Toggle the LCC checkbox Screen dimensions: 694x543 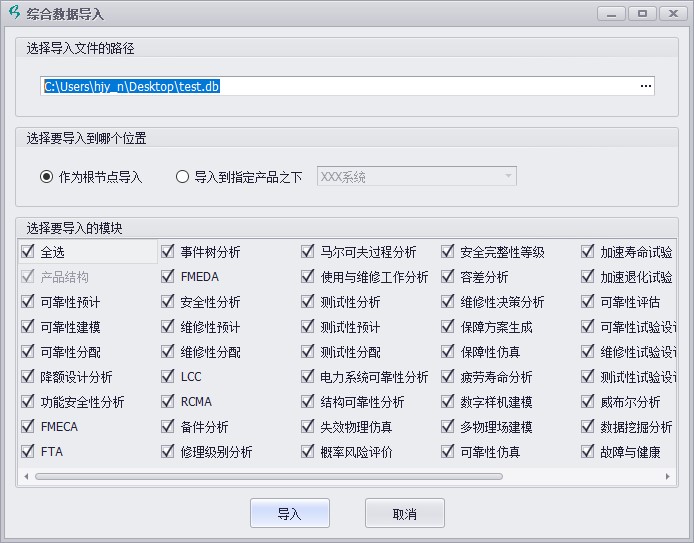pyautogui.click(x=168, y=377)
